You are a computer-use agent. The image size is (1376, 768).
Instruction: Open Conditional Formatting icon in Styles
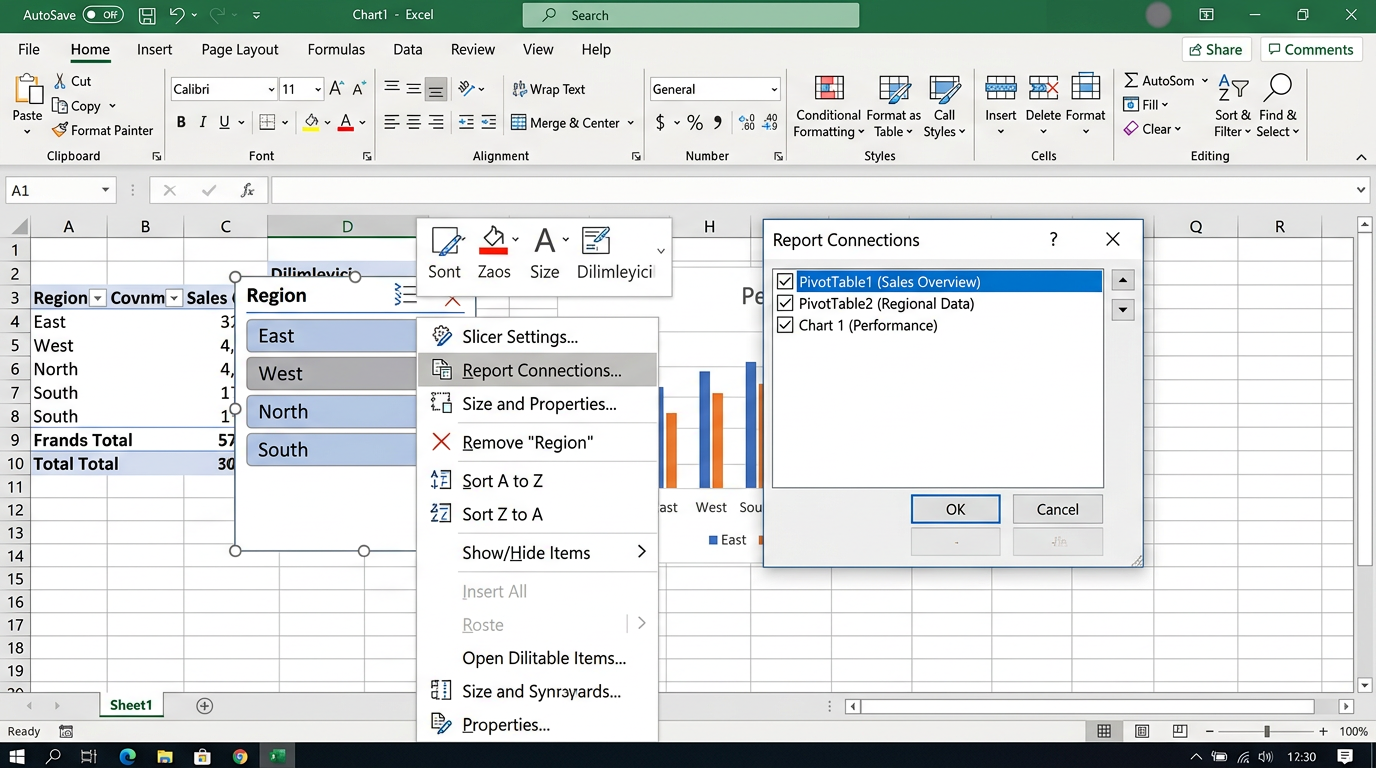pos(828,89)
